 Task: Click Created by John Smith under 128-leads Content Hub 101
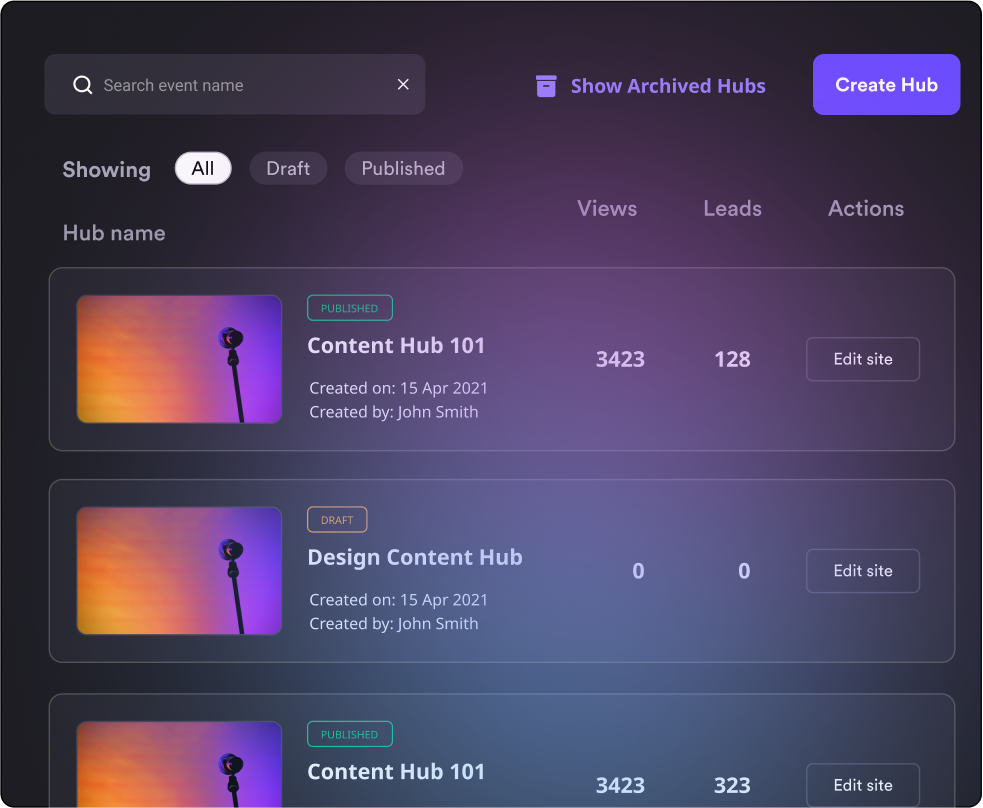[x=394, y=412]
